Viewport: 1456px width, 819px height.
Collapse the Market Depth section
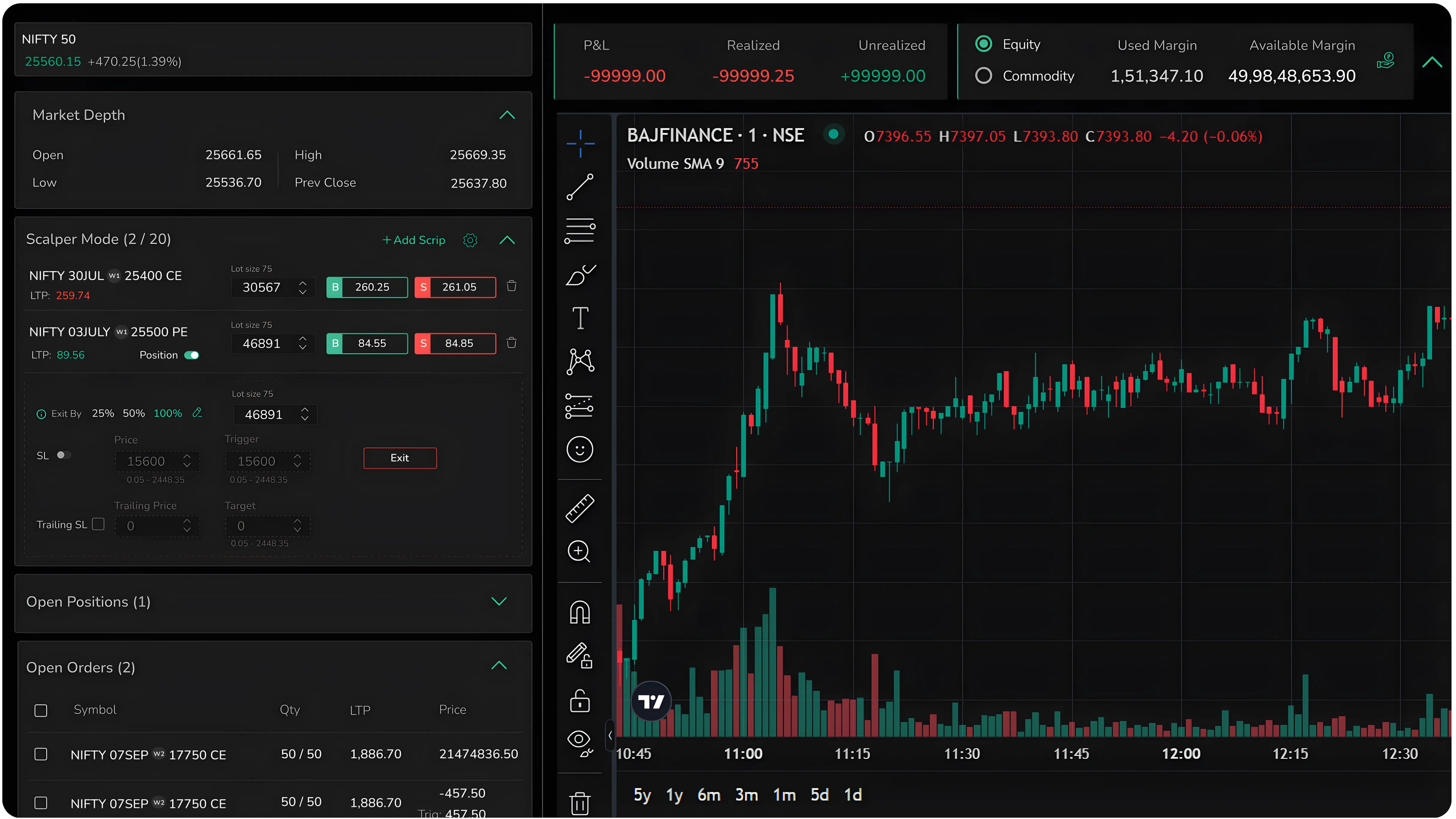[507, 115]
